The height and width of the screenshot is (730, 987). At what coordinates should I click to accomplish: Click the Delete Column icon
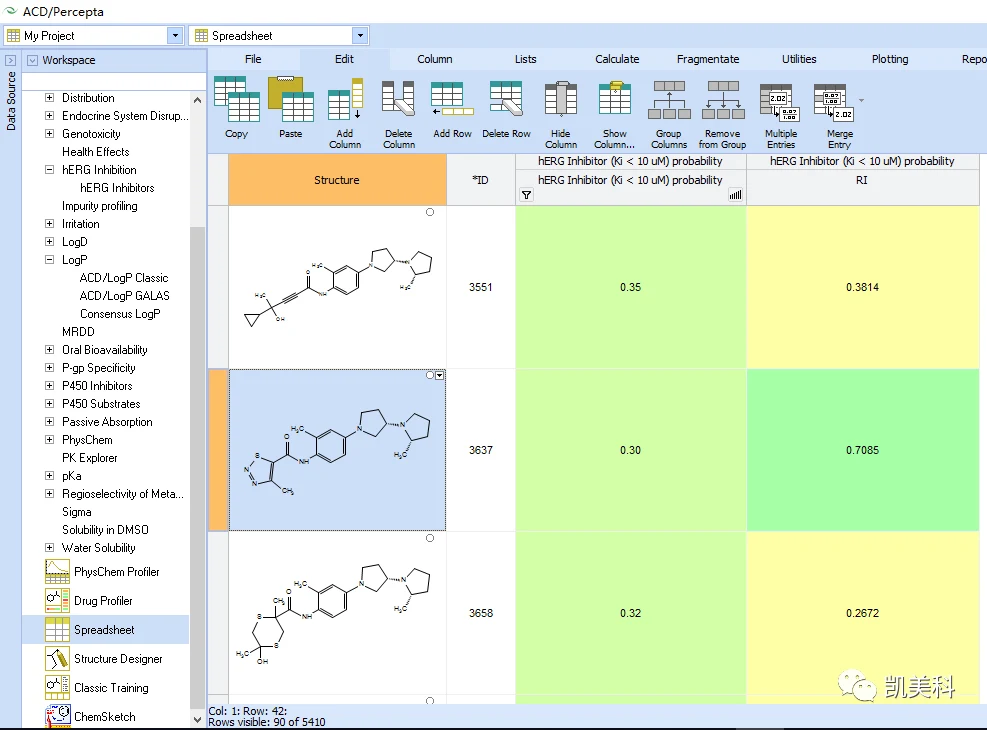point(398,99)
